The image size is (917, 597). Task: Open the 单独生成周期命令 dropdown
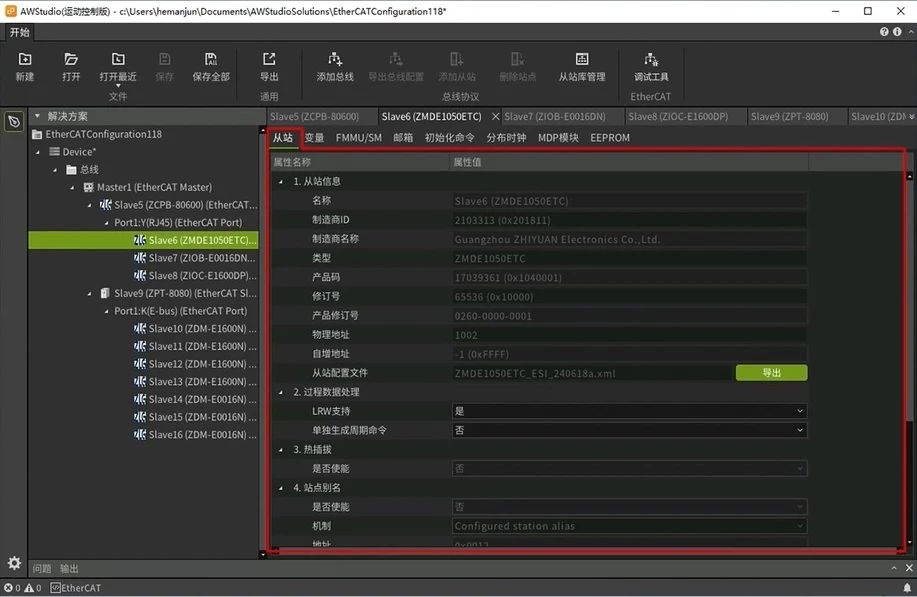coord(629,430)
